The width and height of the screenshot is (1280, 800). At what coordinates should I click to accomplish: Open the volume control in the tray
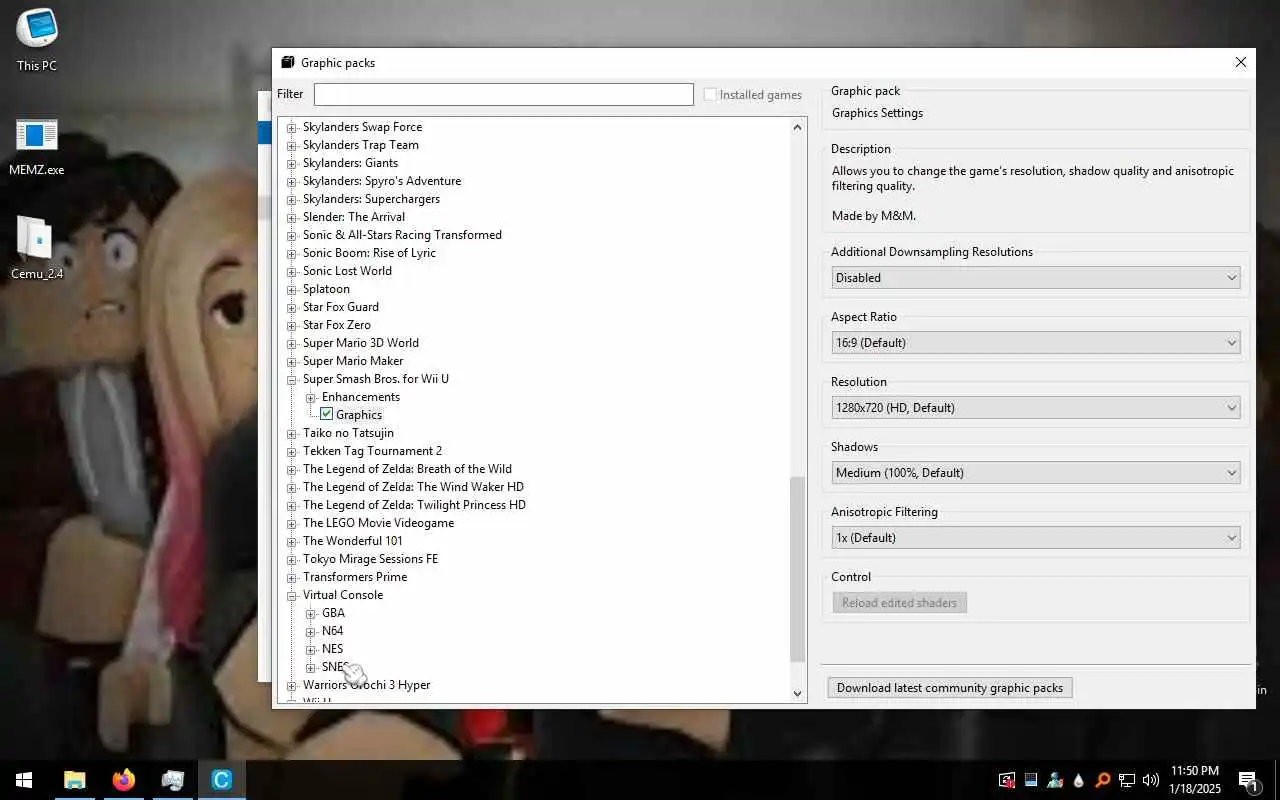click(1150, 780)
